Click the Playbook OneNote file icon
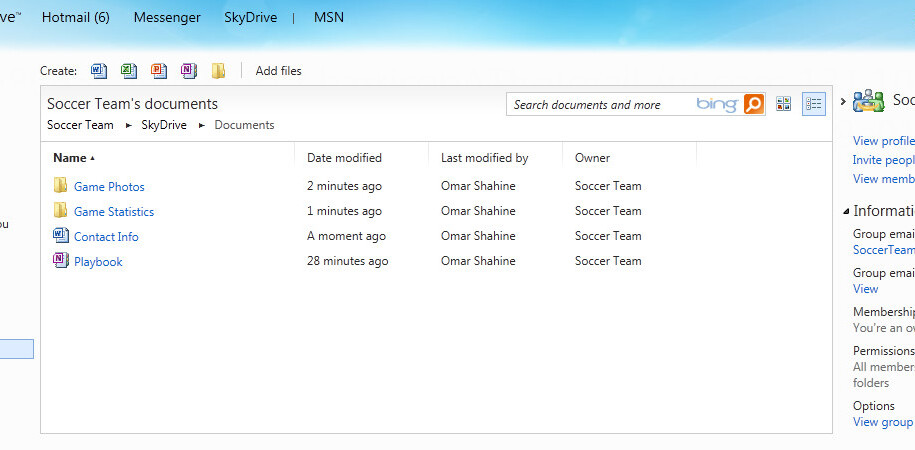 60,261
